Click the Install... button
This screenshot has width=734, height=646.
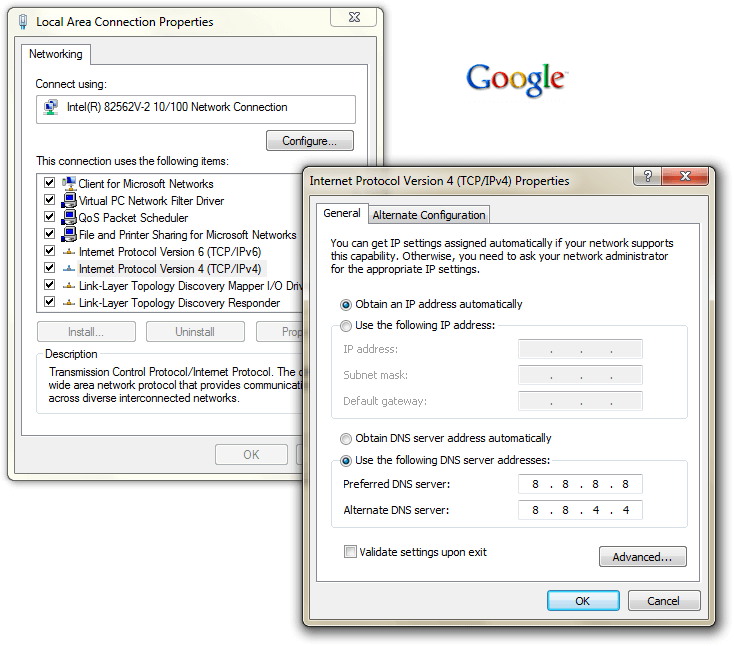tap(86, 332)
